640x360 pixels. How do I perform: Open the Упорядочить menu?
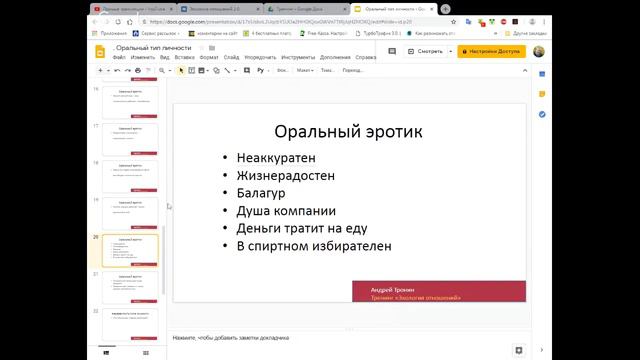260,58
